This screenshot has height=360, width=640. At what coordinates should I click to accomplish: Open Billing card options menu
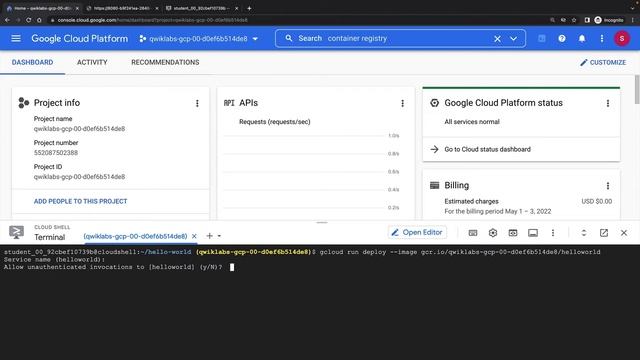point(608,186)
